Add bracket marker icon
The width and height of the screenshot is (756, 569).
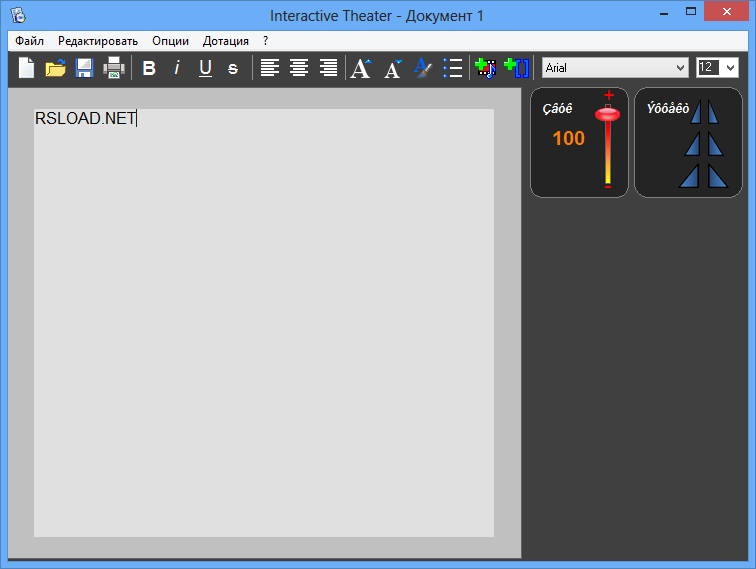click(516, 68)
